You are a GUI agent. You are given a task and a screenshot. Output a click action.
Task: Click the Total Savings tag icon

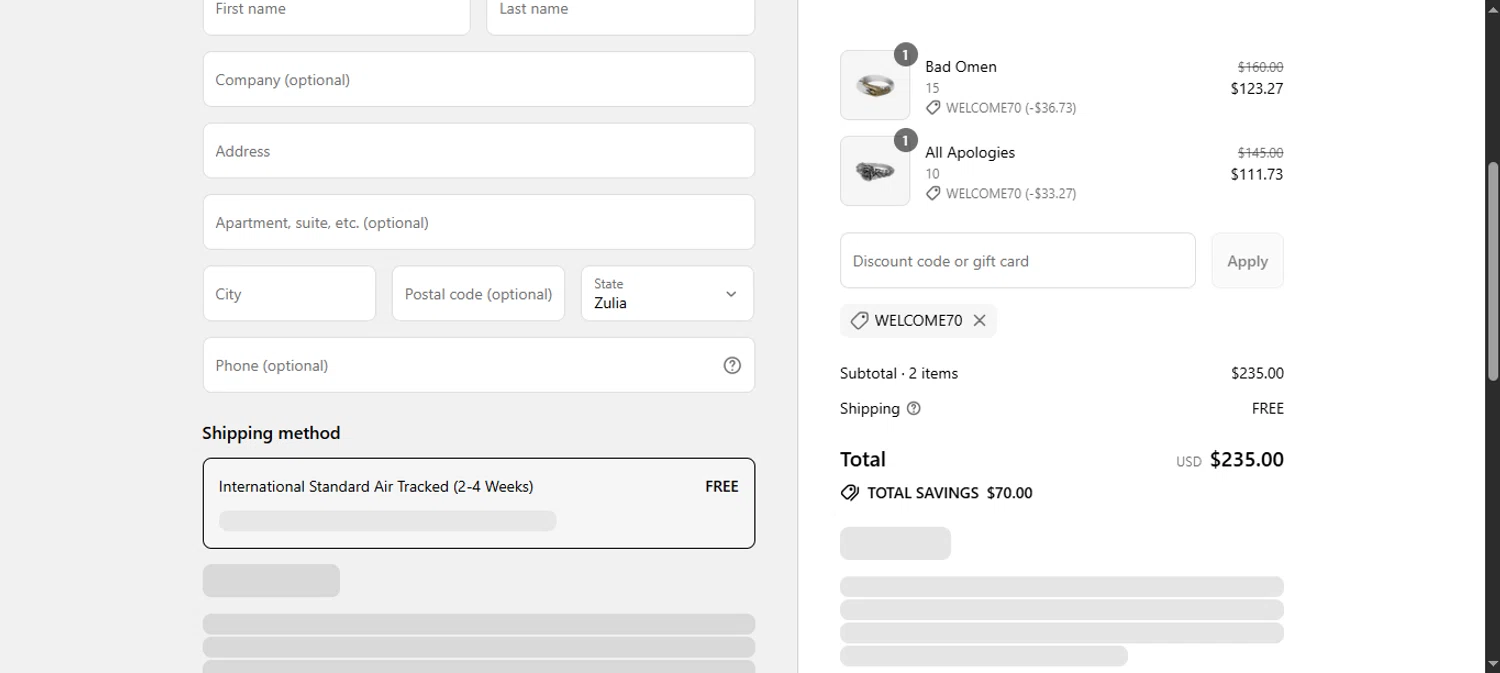[850, 493]
